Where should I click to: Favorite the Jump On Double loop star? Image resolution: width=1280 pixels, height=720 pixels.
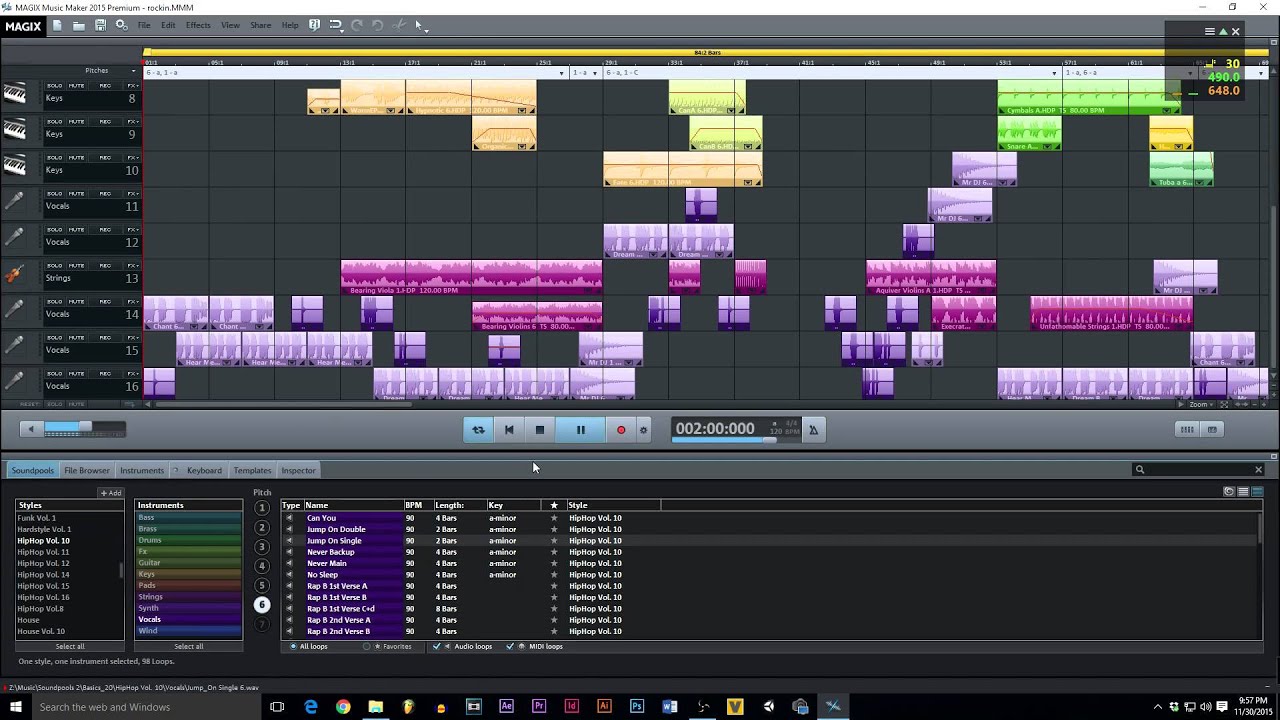[553, 529]
